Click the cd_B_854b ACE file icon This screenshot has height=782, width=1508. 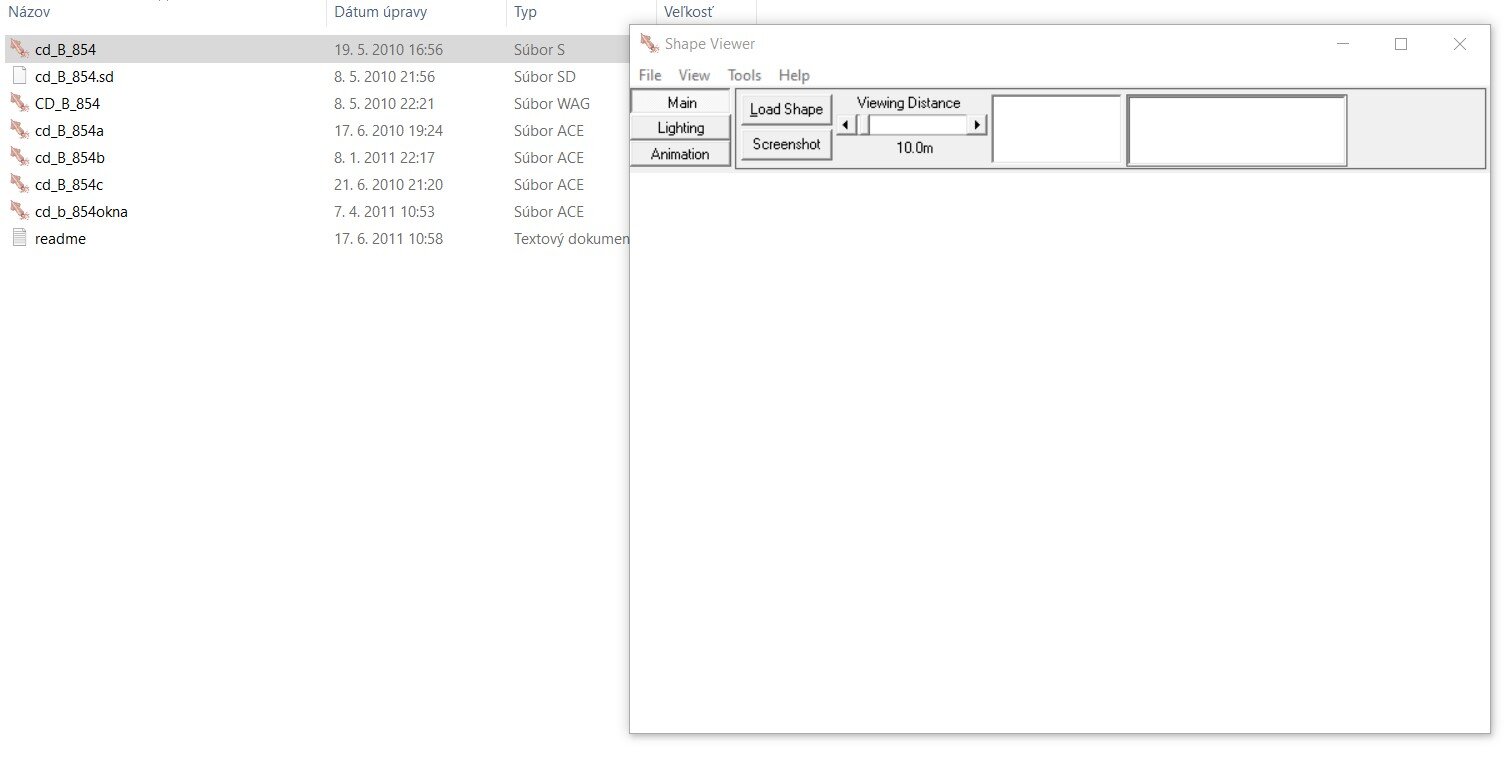pyautogui.click(x=18, y=157)
